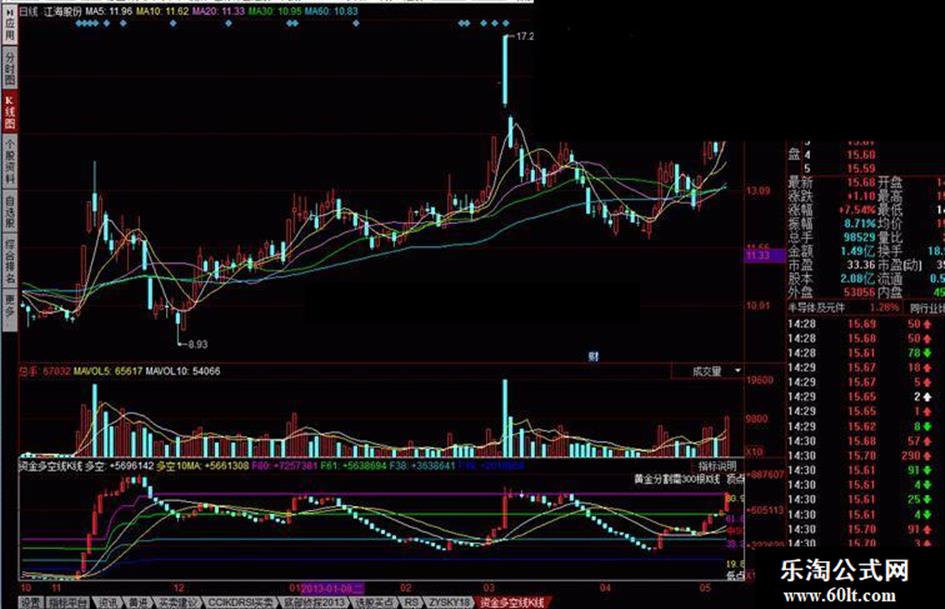This screenshot has width=945, height=609.
Task: Select the 买卖建议 indicator tab
Action: (177, 602)
